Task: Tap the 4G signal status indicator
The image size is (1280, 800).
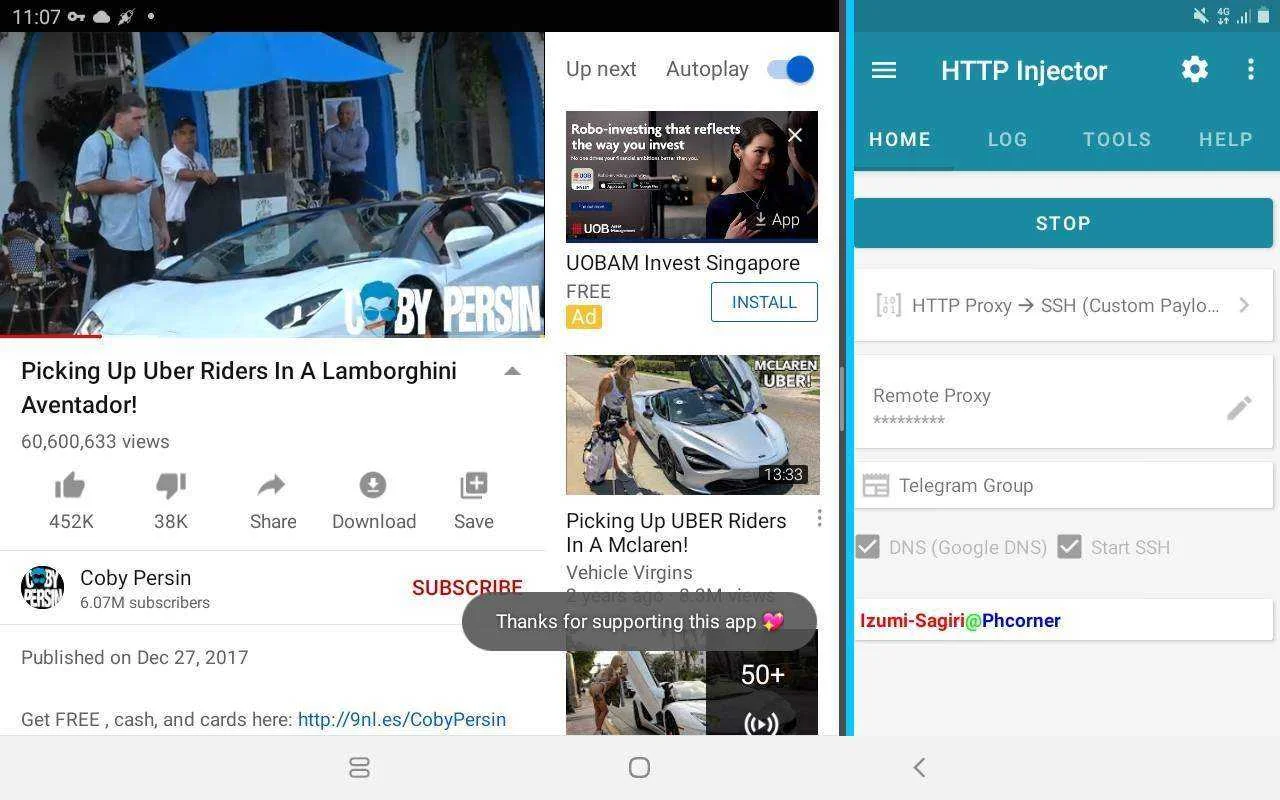Action: pos(1223,16)
